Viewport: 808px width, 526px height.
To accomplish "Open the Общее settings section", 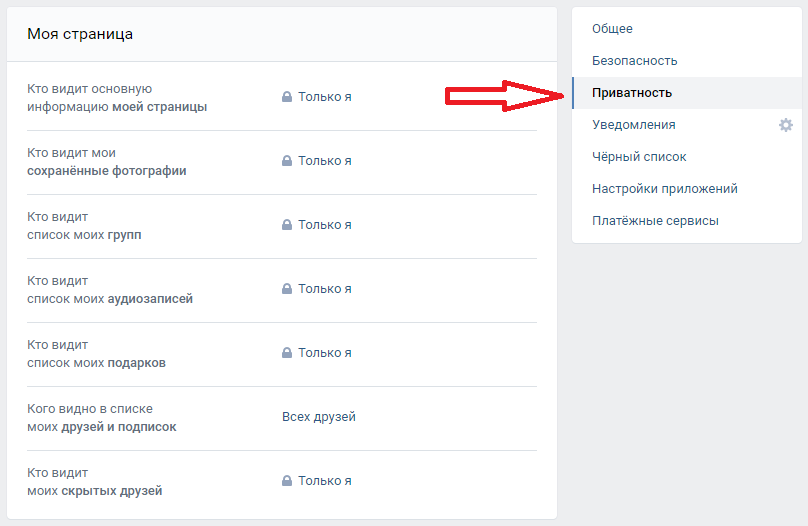I will point(612,29).
